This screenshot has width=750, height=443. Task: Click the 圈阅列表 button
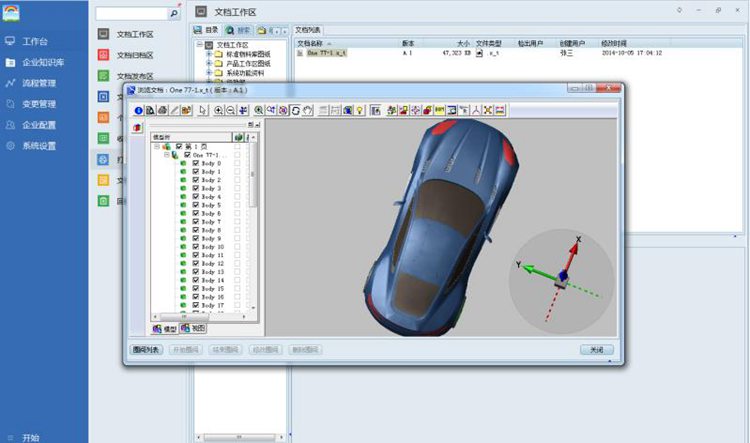[146, 350]
